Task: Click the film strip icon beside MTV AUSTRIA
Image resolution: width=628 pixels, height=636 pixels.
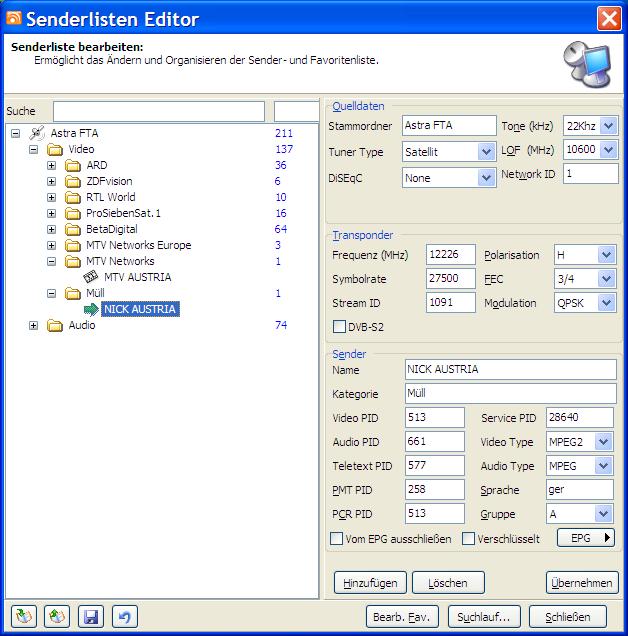Action: (92, 277)
